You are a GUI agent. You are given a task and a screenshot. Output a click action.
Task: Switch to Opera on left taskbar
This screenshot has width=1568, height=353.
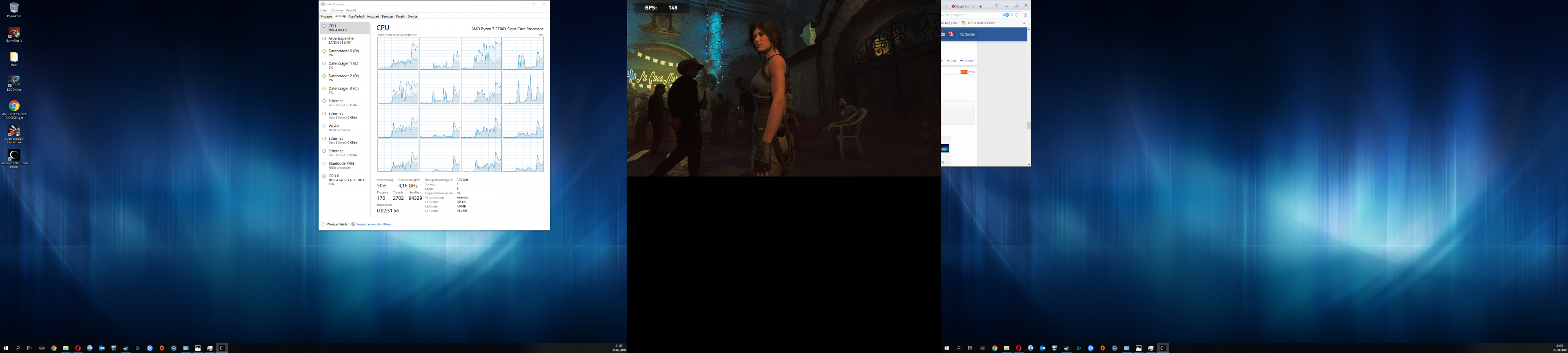(78, 348)
